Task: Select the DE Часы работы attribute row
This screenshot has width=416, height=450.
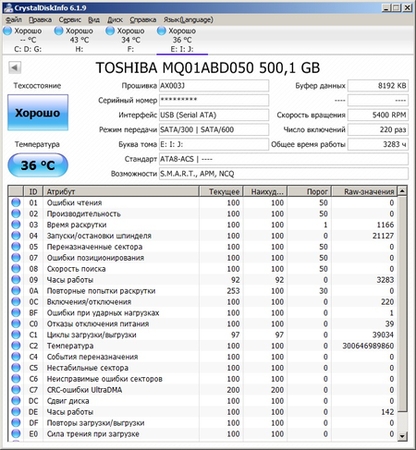Action: 203,412
